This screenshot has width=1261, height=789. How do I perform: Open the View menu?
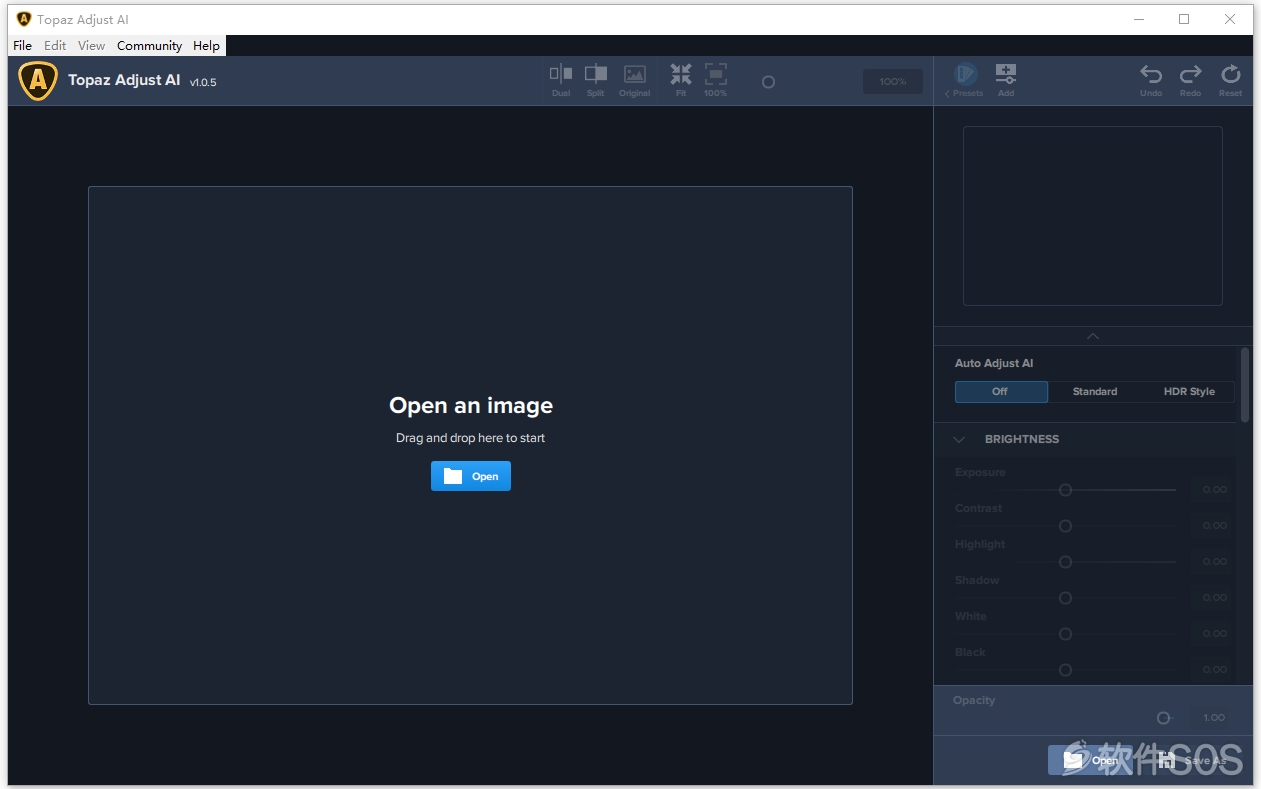91,45
